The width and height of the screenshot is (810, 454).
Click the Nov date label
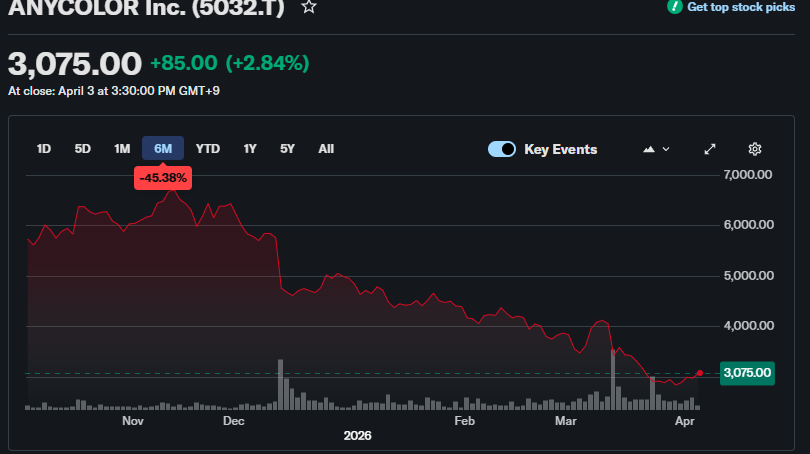133,421
